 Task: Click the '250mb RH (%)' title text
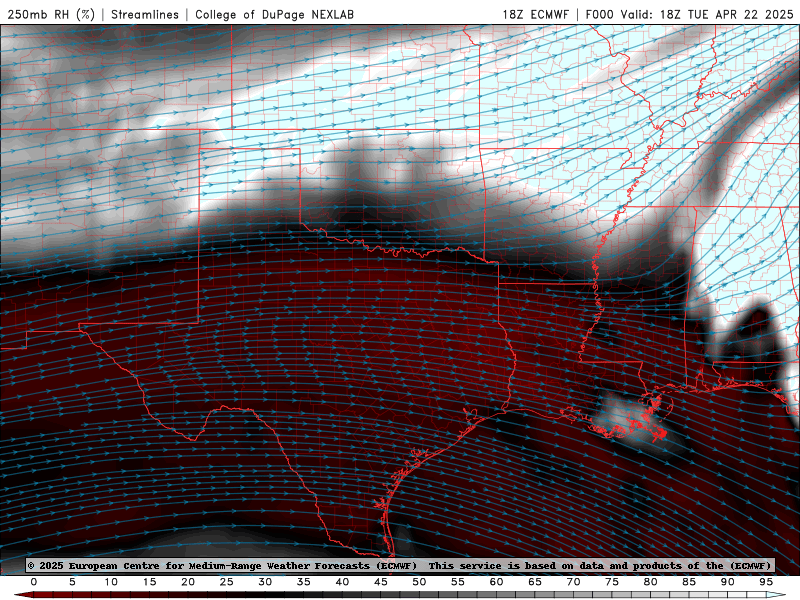click(x=51, y=14)
